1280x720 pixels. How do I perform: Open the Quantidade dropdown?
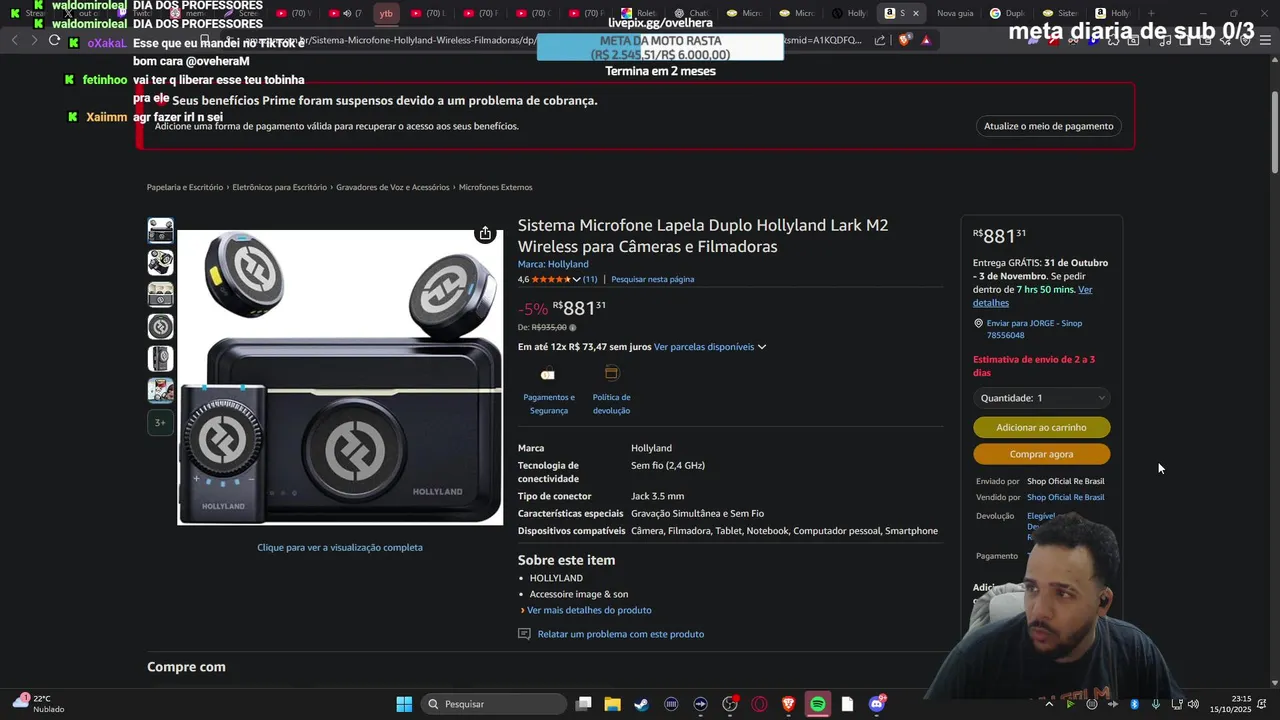coord(1041,398)
